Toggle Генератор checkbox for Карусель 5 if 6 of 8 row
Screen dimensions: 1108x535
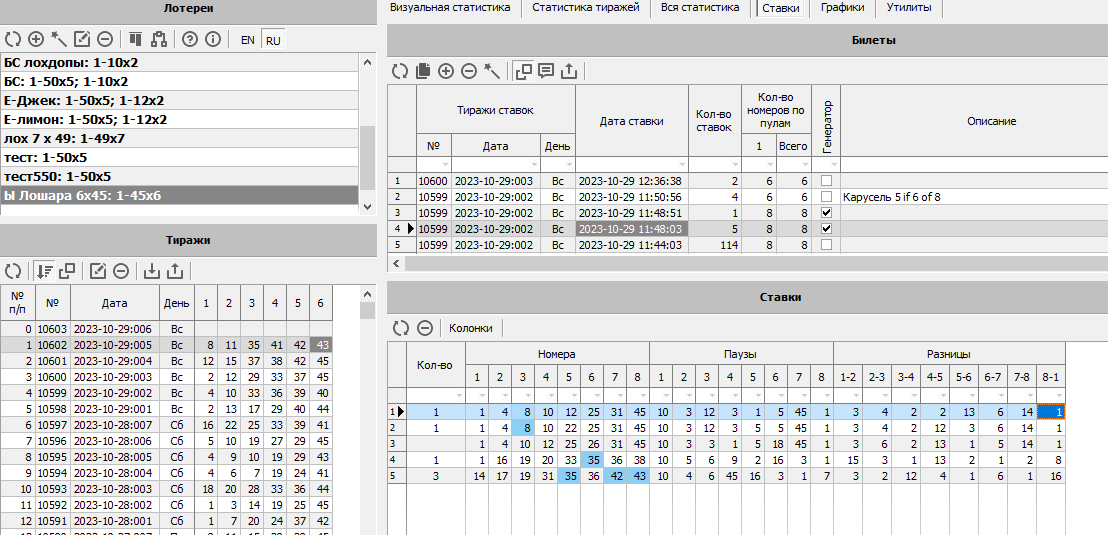pyautogui.click(x=825, y=196)
